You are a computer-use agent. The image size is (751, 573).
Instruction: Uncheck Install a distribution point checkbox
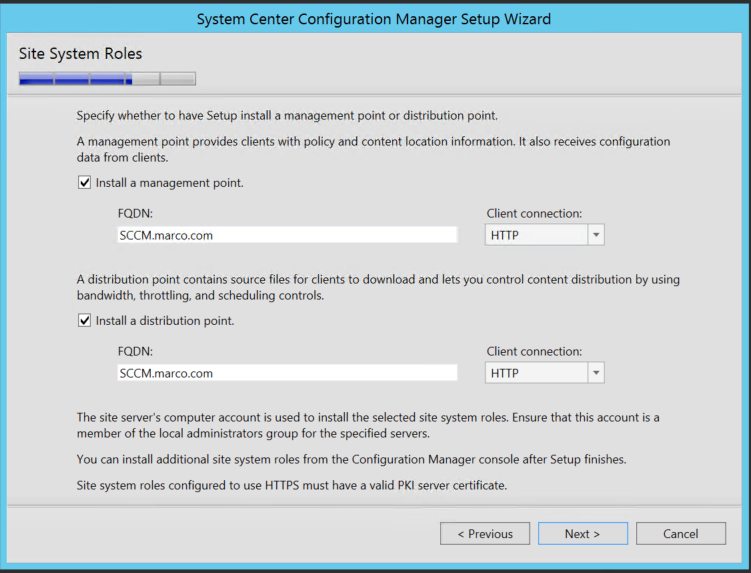pyautogui.click(x=84, y=321)
